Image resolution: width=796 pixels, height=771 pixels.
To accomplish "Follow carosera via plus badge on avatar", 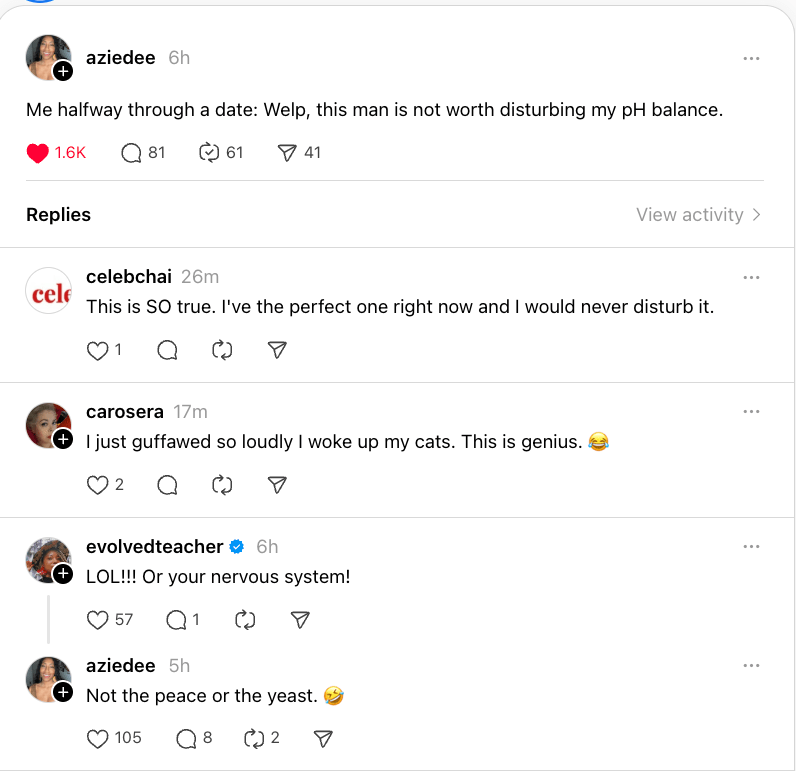I will (63, 439).
